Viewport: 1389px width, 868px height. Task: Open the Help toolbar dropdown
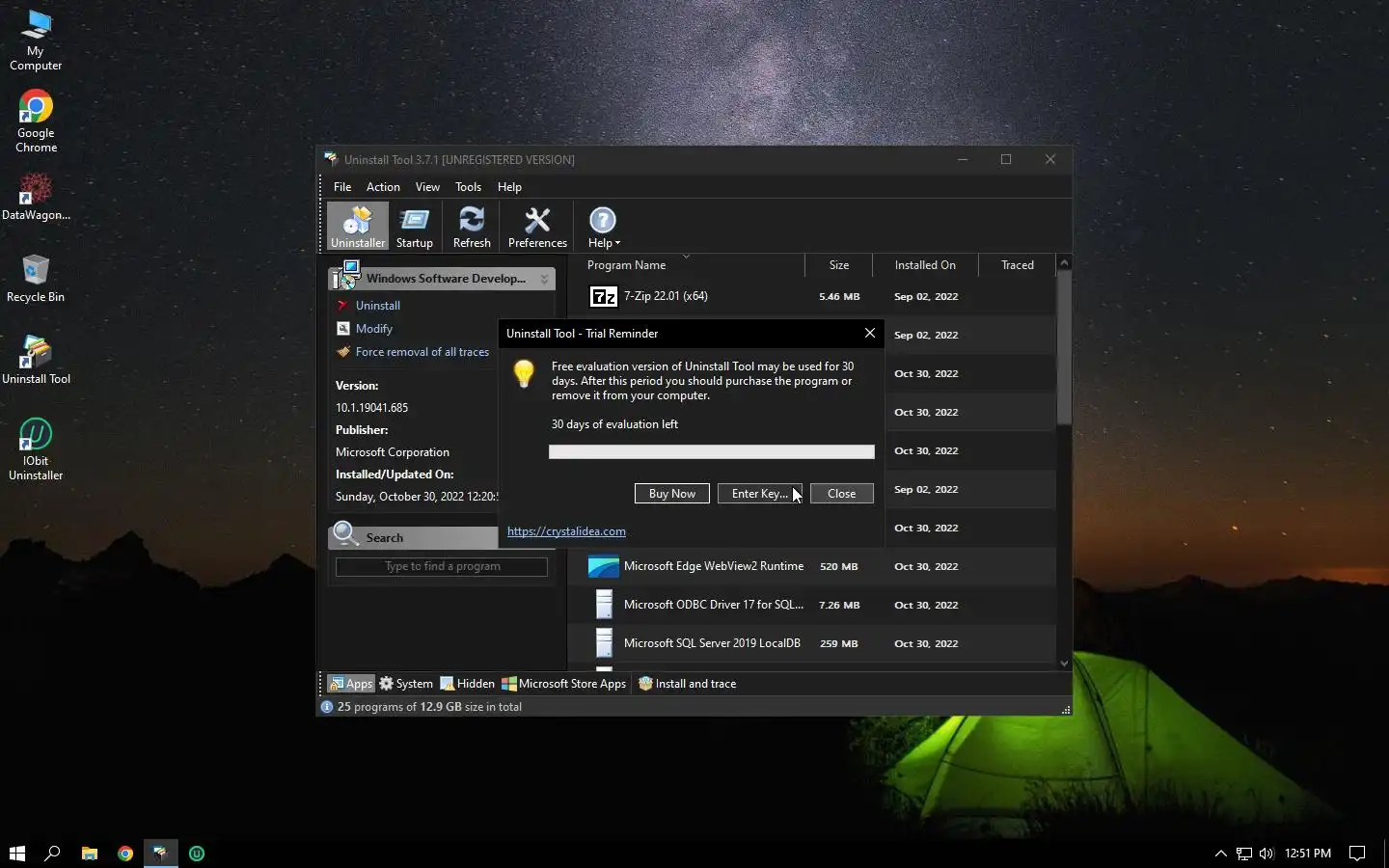click(604, 227)
